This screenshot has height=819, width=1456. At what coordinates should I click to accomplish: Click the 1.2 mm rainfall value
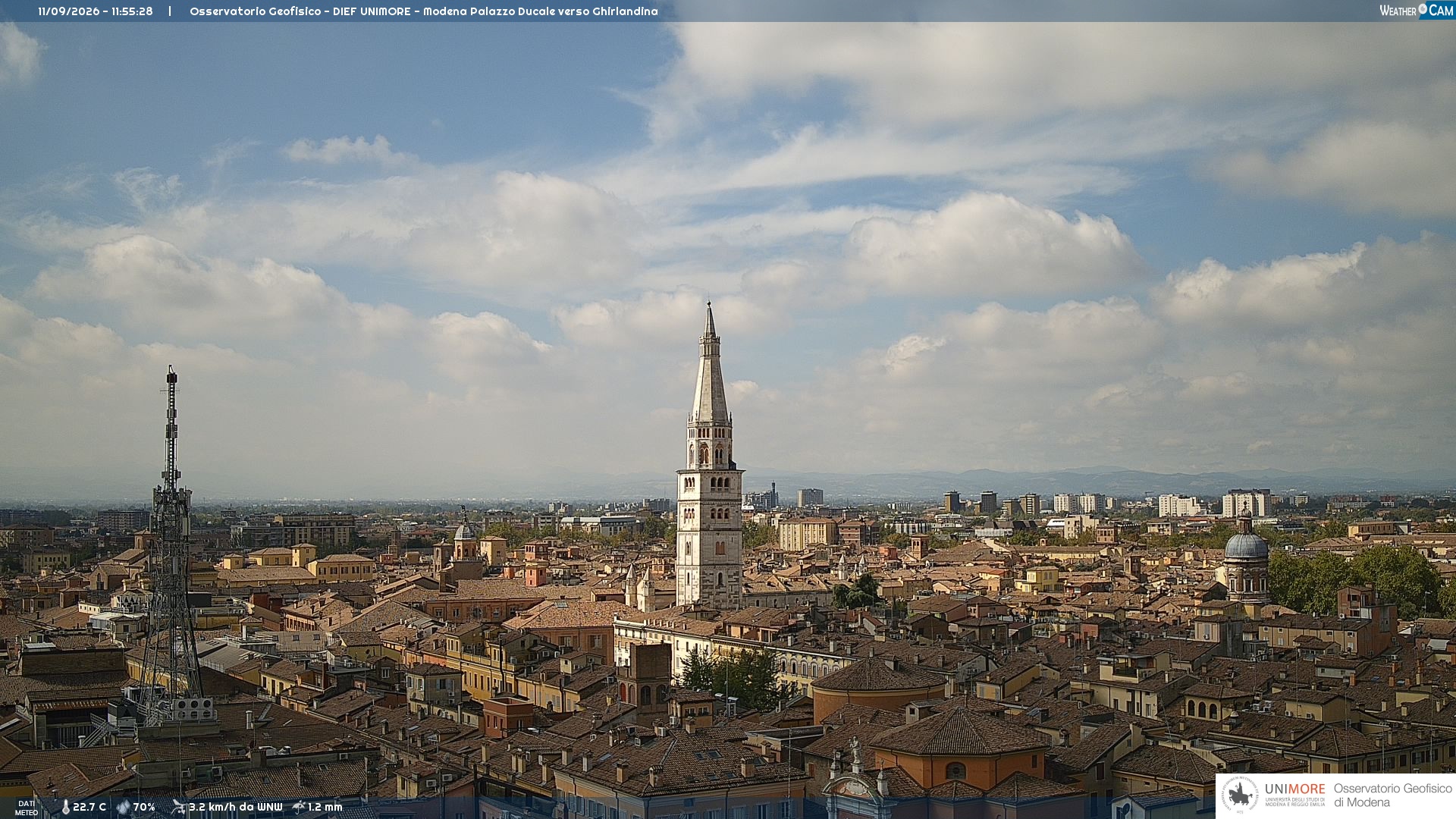click(325, 807)
